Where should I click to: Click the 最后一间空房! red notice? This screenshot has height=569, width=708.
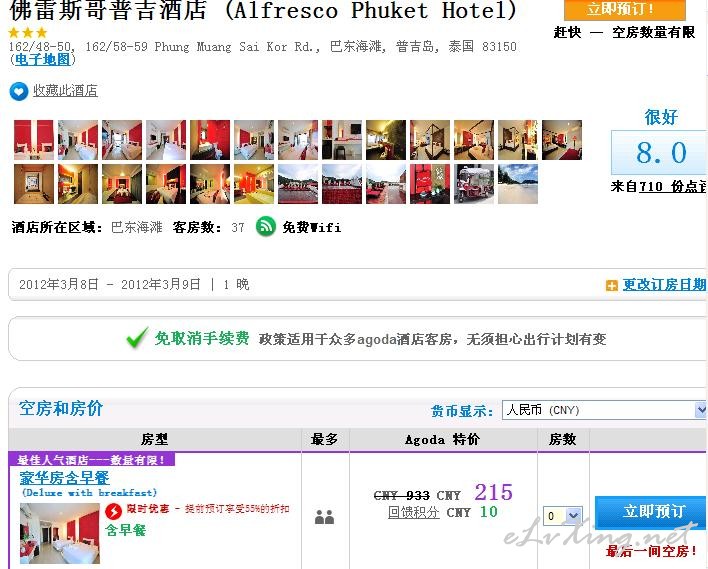coord(651,551)
